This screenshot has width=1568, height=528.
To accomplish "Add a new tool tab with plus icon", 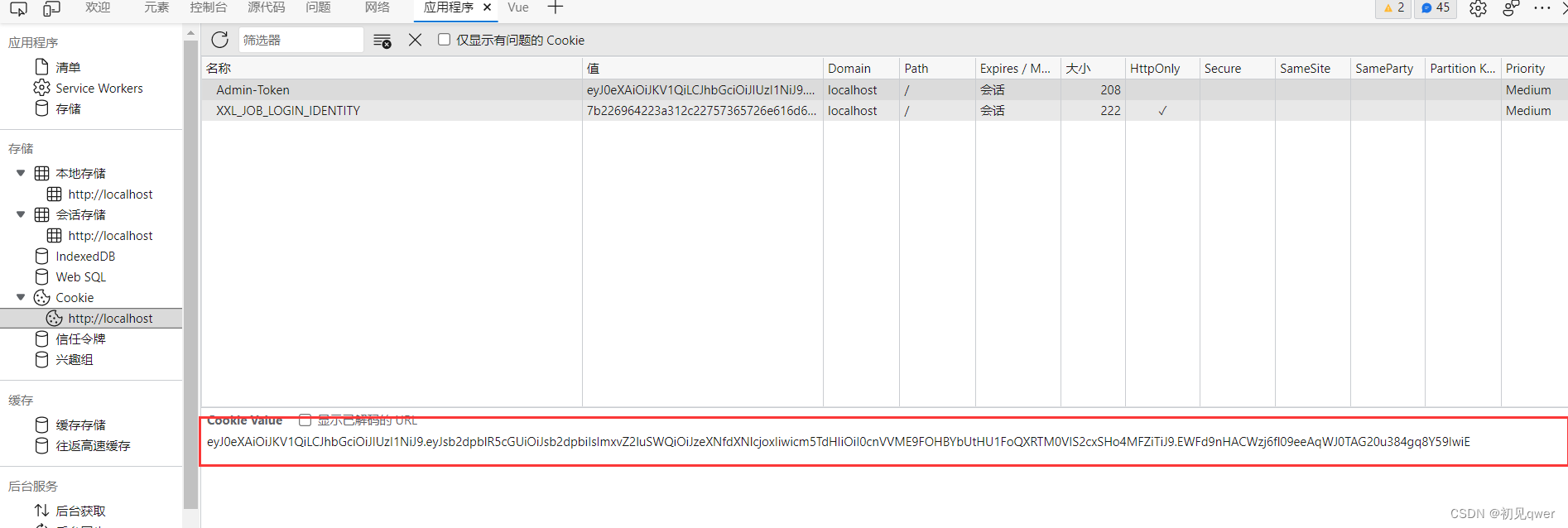I will click(x=556, y=7).
